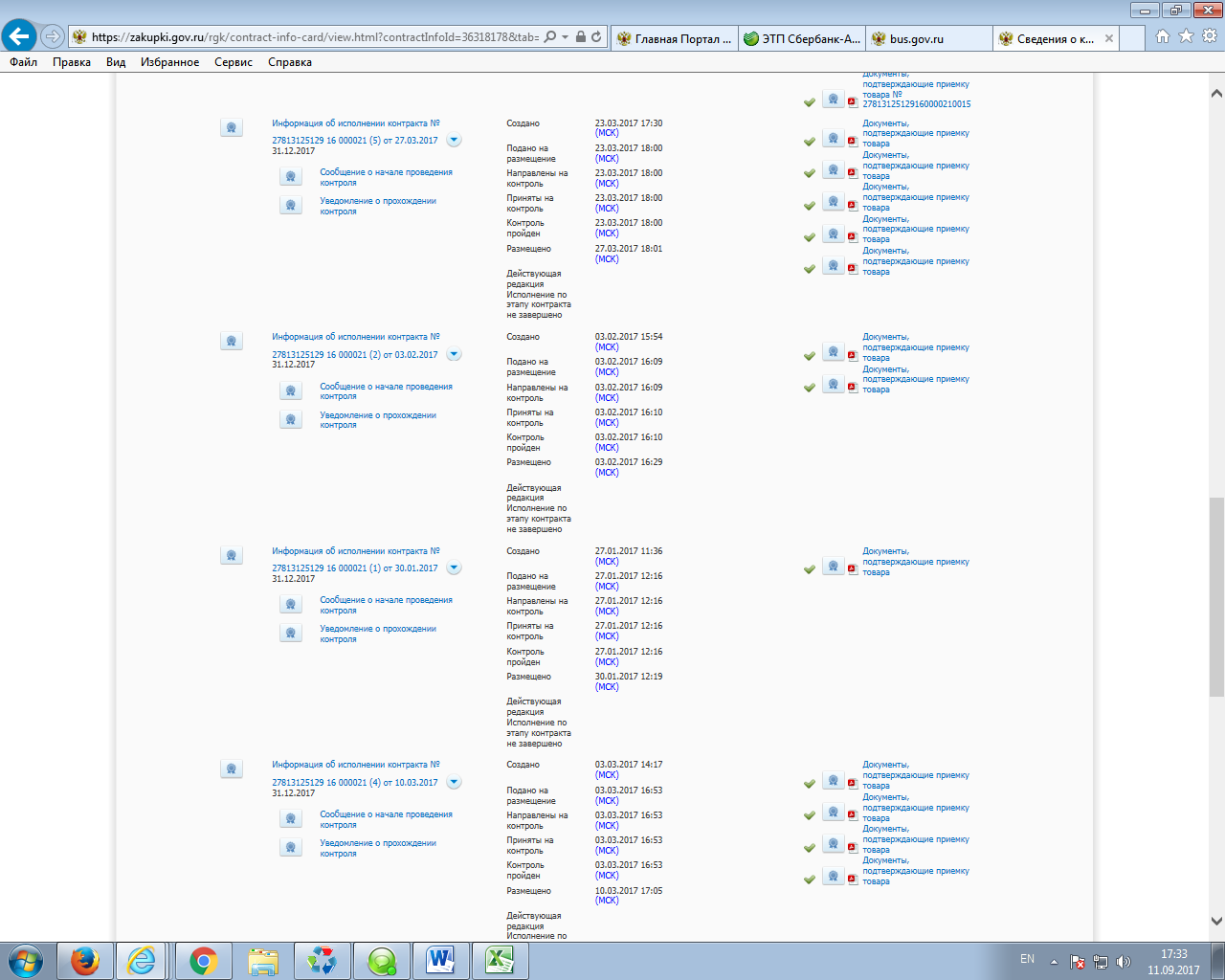This screenshot has width=1225, height=980.
Task: Open the Правка menu
Action: 72,62
